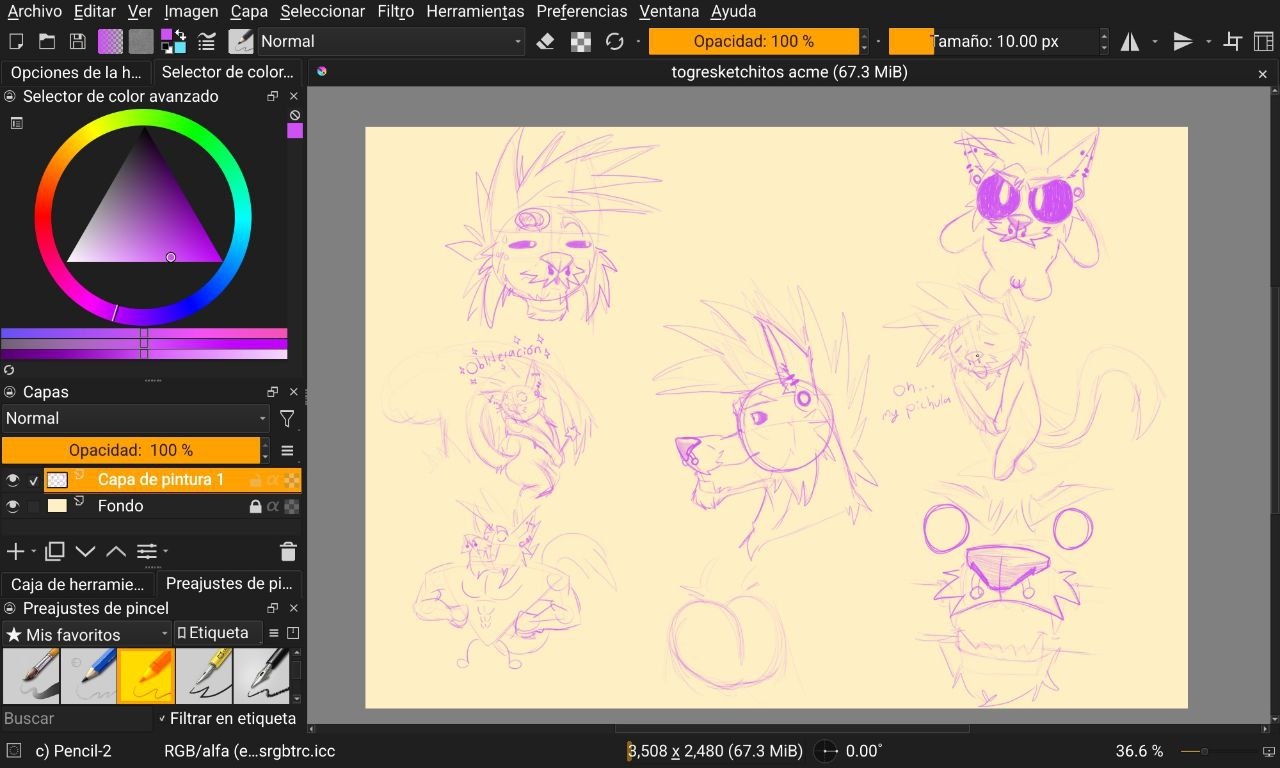Delete layer using the trash icon

pos(288,551)
